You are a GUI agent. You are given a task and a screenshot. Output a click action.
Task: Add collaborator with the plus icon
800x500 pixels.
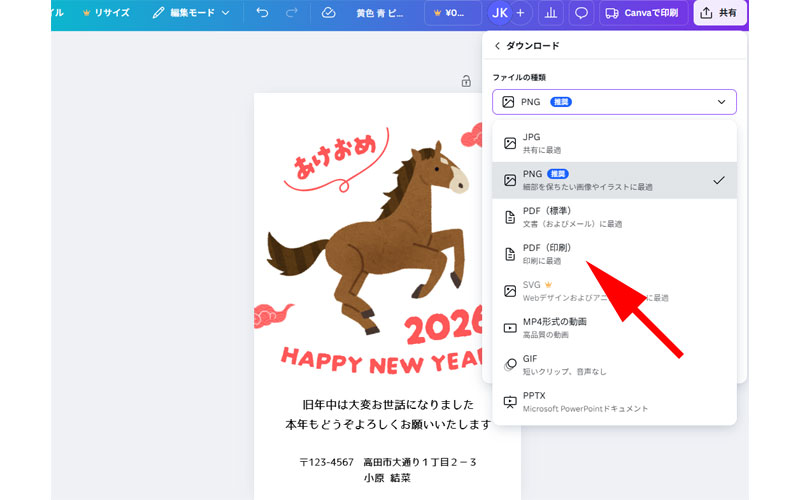pyautogui.click(x=520, y=13)
